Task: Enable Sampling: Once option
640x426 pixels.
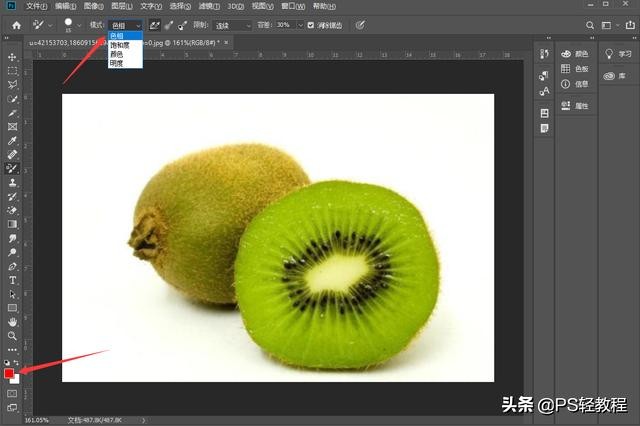Action: click(x=169, y=25)
